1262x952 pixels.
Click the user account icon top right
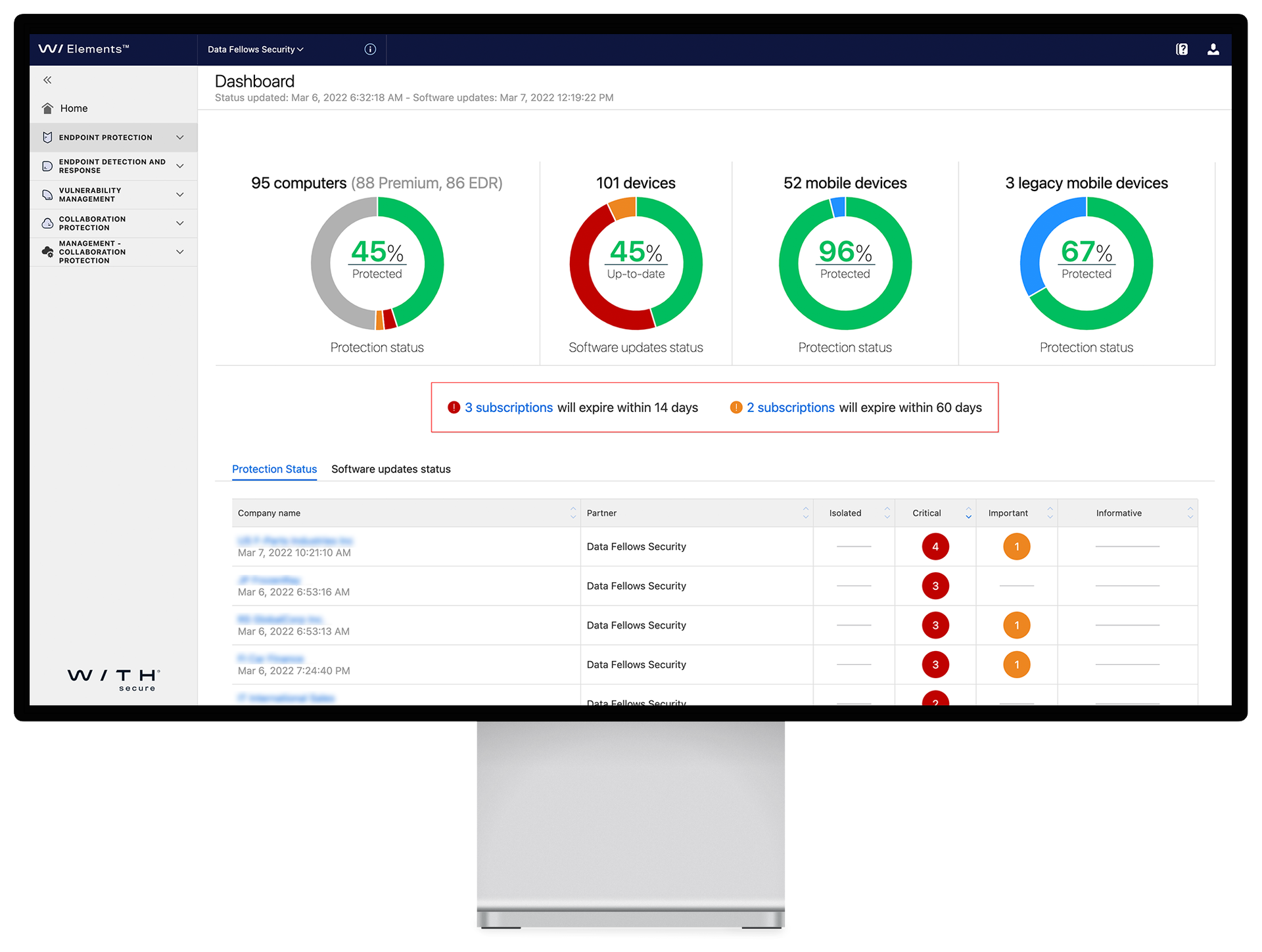[x=1213, y=49]
